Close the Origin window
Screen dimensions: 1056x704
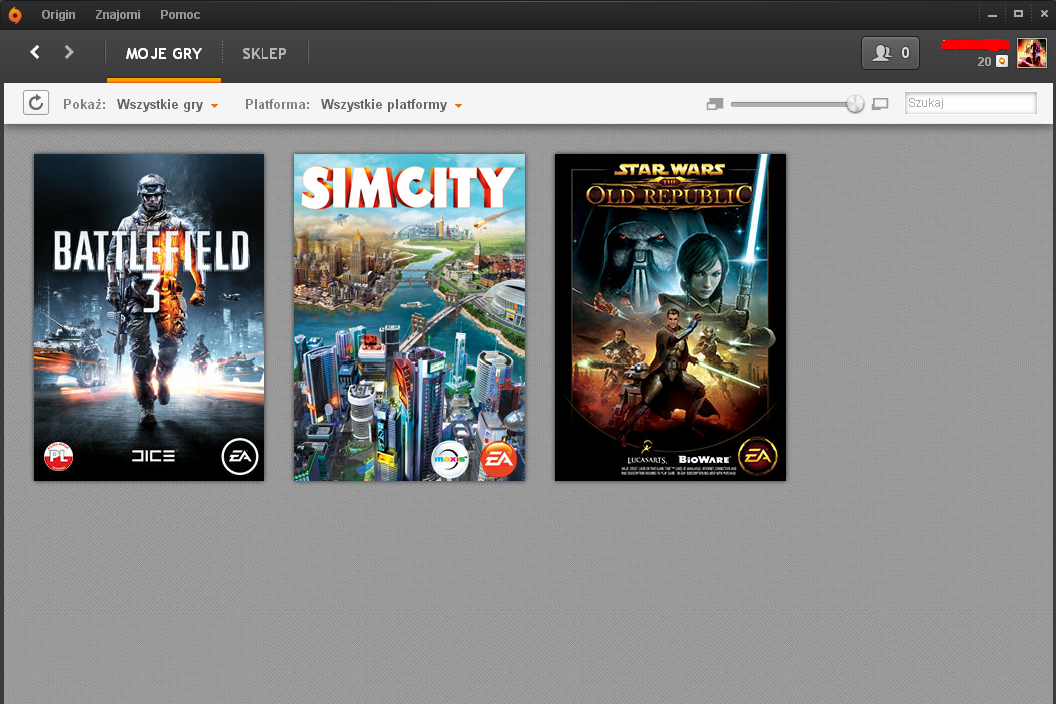[x=1044, y=13]
